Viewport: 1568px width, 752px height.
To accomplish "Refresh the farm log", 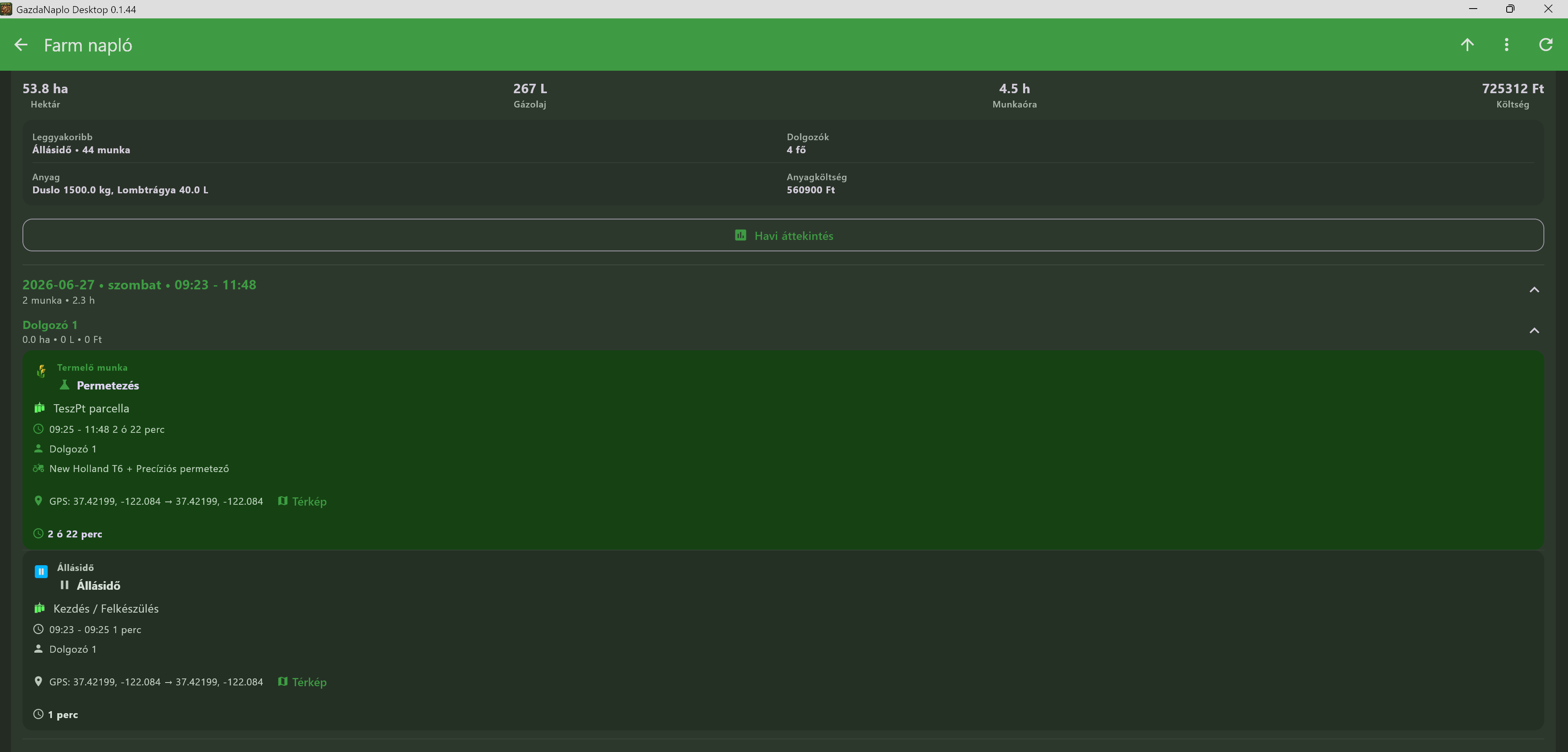I will tap(1546, 45).
